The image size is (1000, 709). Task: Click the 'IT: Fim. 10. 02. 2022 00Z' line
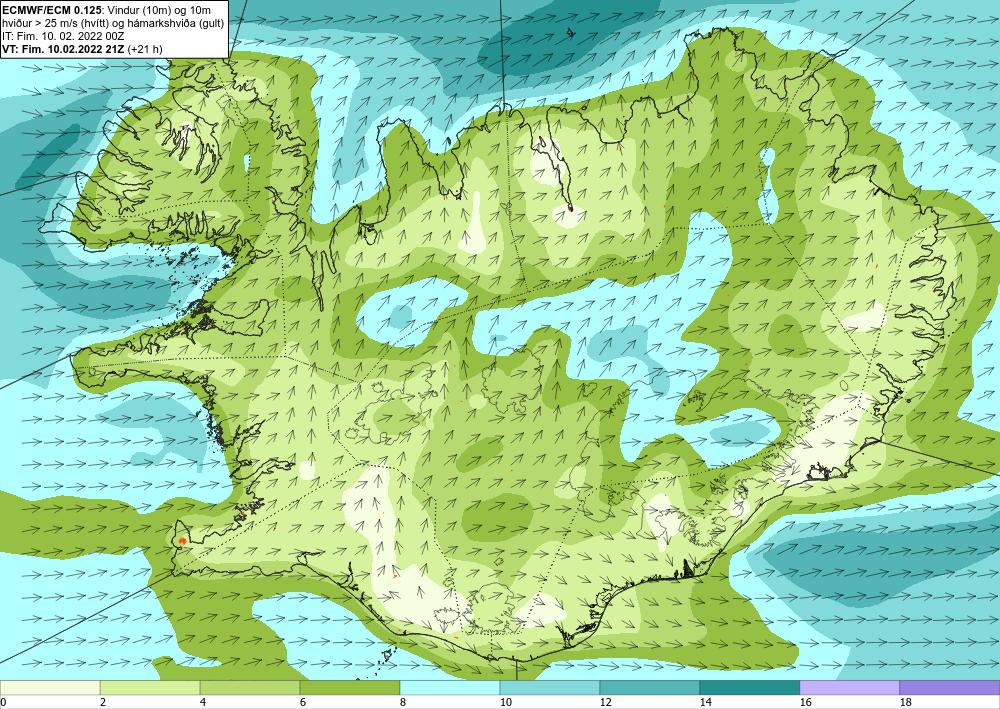point(63,37)
